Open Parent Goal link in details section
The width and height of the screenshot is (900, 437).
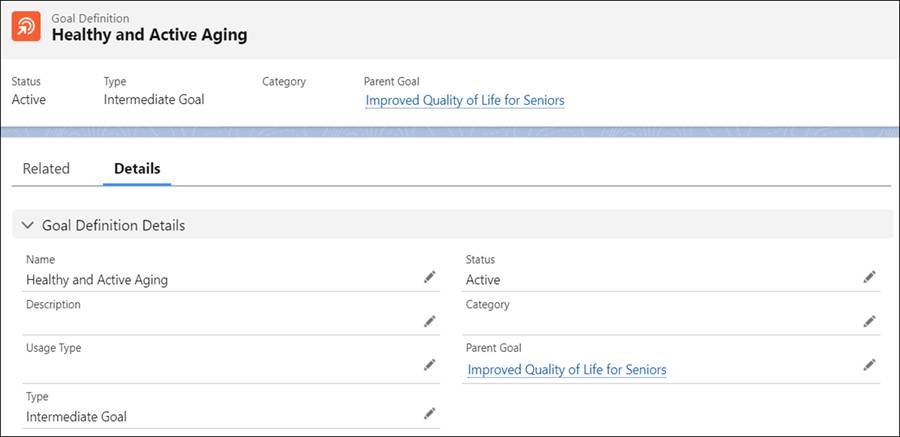[x=567, y=369]
